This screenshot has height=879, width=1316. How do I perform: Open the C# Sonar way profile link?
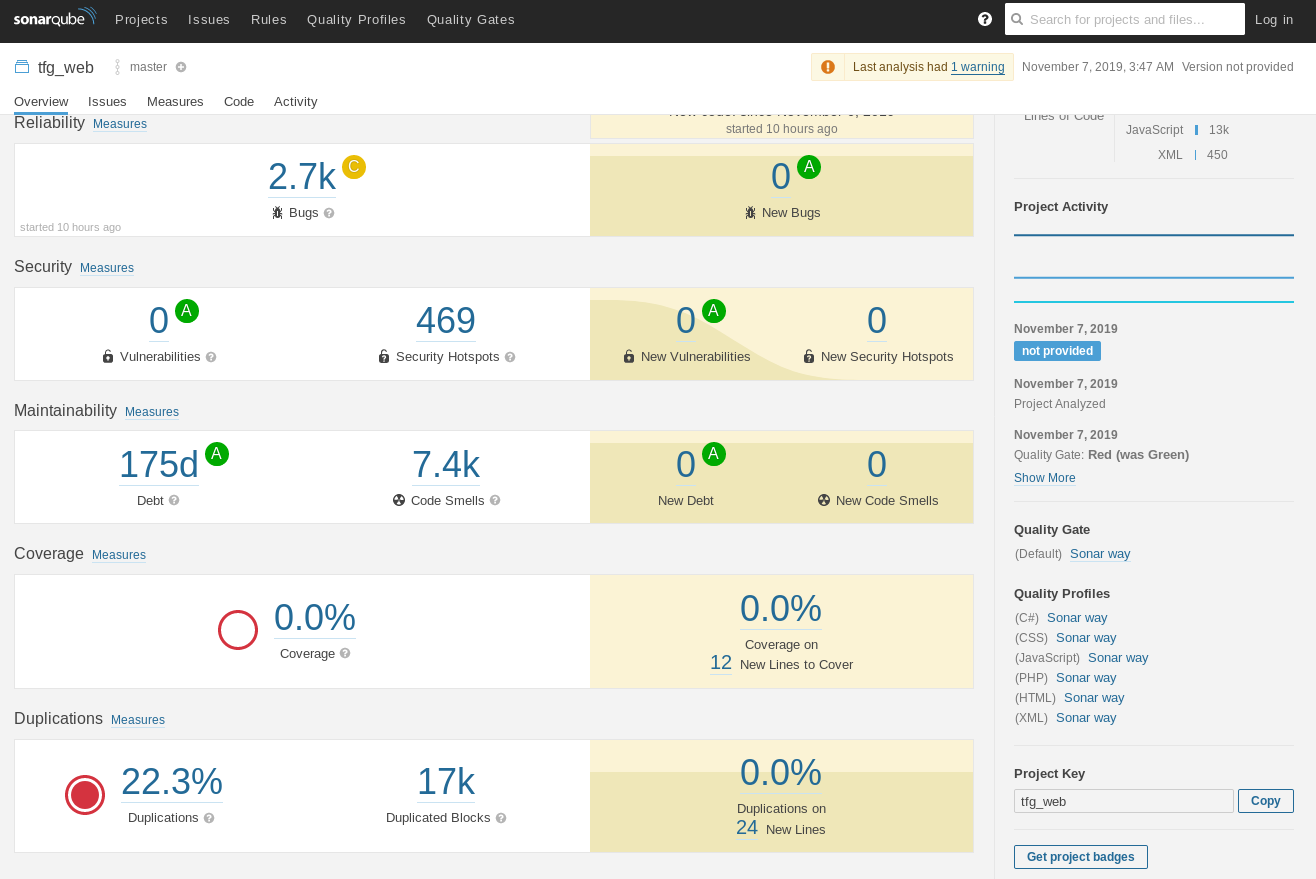click(1077, 618)
